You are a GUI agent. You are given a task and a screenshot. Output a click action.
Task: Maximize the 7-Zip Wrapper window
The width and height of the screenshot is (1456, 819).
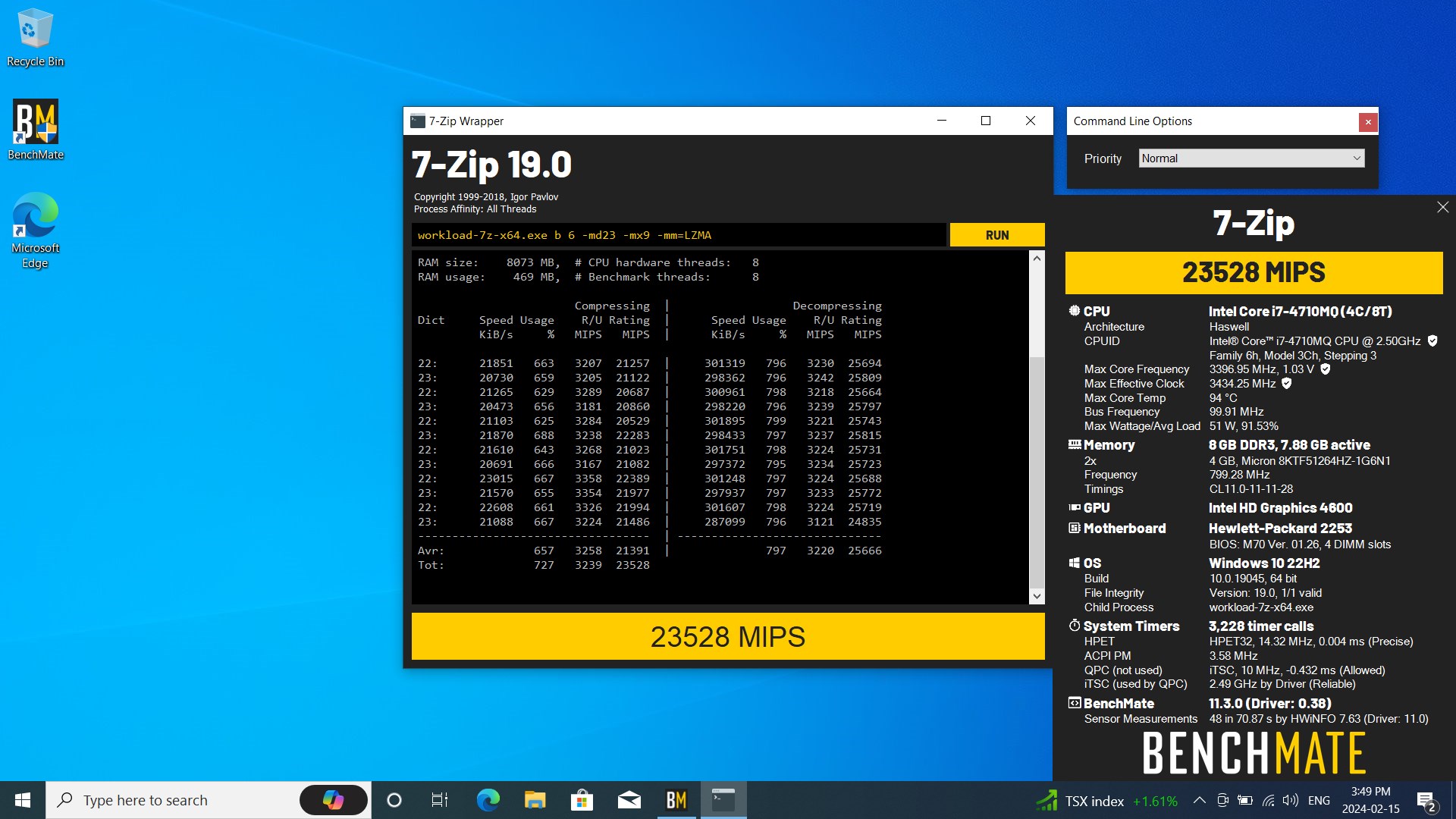[x=986, y=121]
